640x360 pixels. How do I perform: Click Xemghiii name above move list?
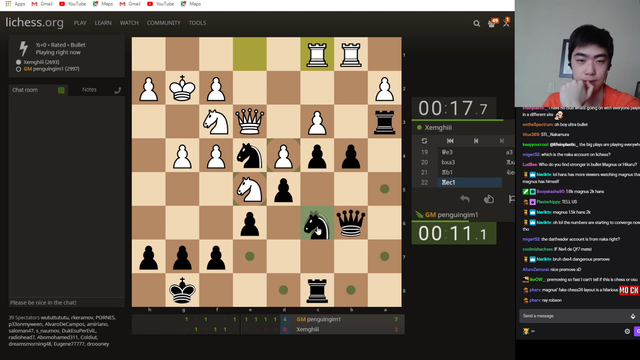(x=438, y=128)
